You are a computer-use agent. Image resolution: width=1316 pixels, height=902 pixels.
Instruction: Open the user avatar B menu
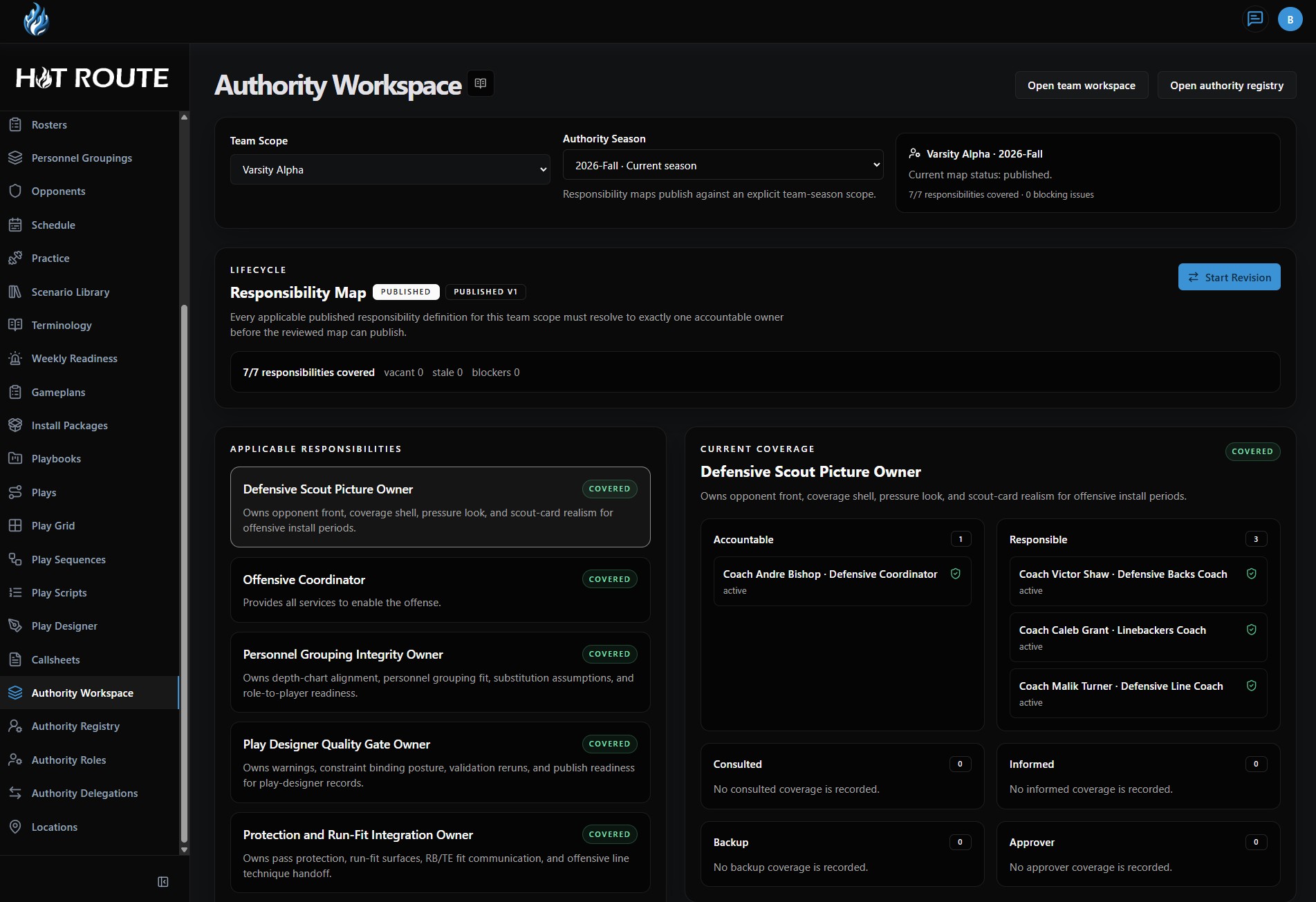[1290, 19]
